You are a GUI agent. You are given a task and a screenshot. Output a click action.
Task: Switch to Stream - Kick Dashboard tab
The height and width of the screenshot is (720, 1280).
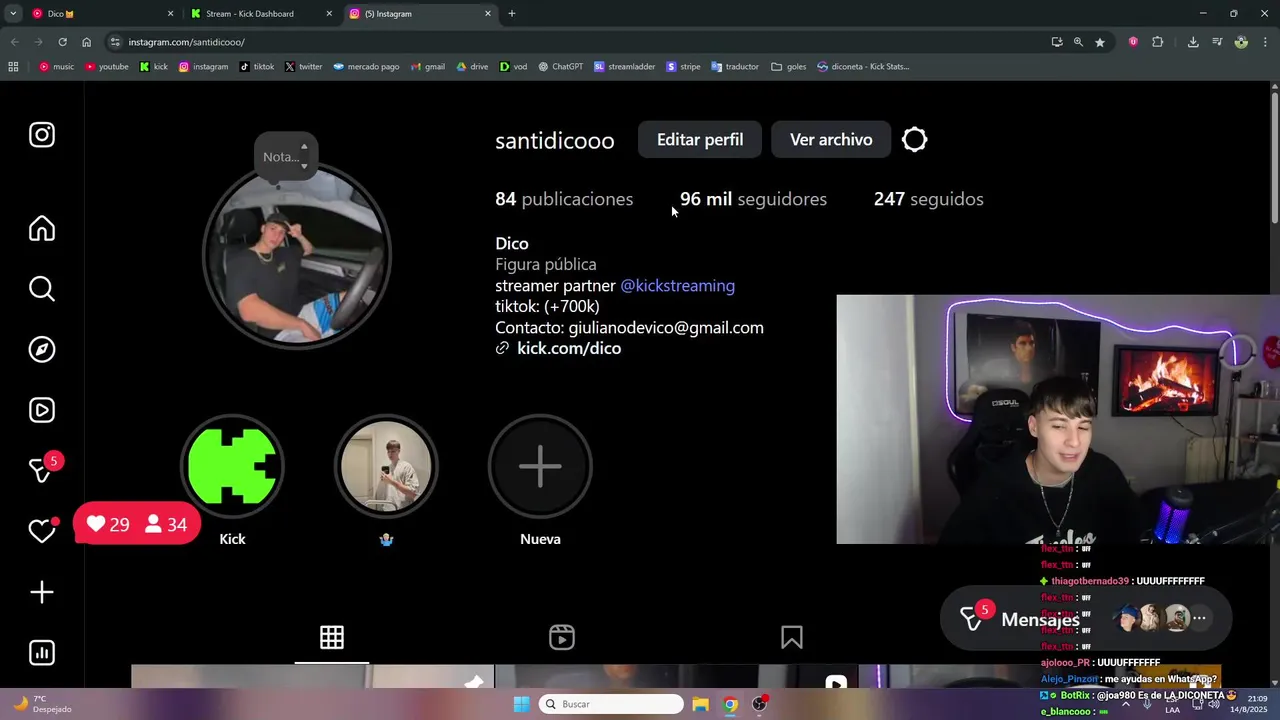[x=262, y=14]
